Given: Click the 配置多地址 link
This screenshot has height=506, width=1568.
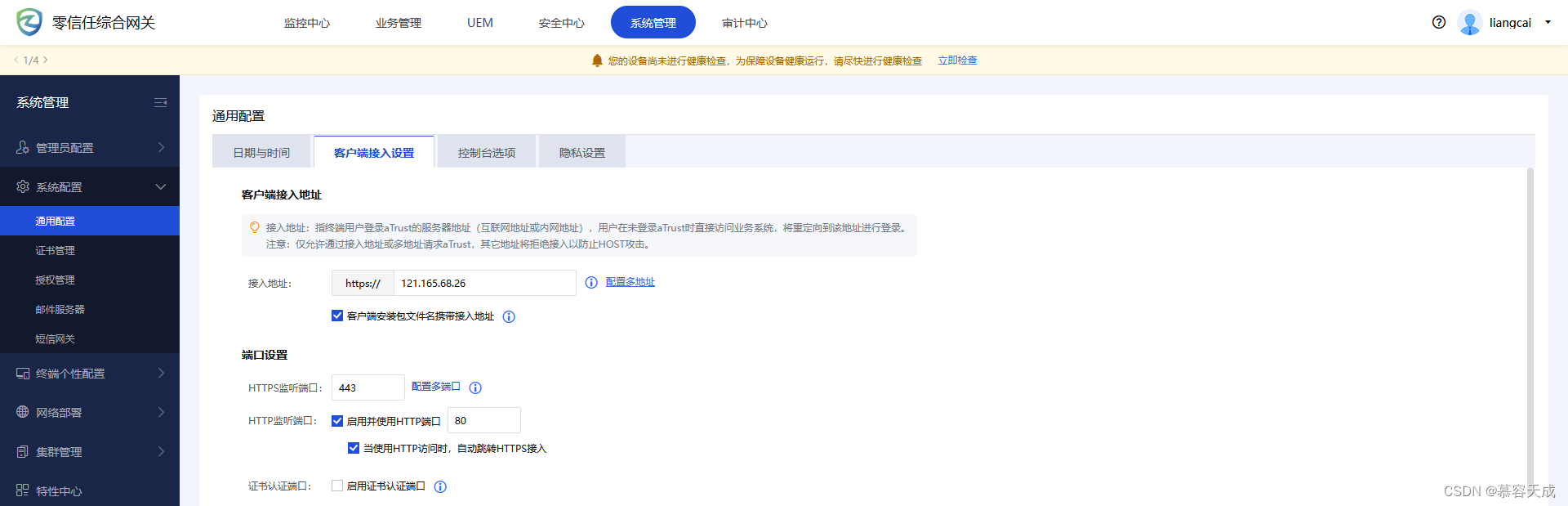Looking at the screenshot, I should pos(630,282).
